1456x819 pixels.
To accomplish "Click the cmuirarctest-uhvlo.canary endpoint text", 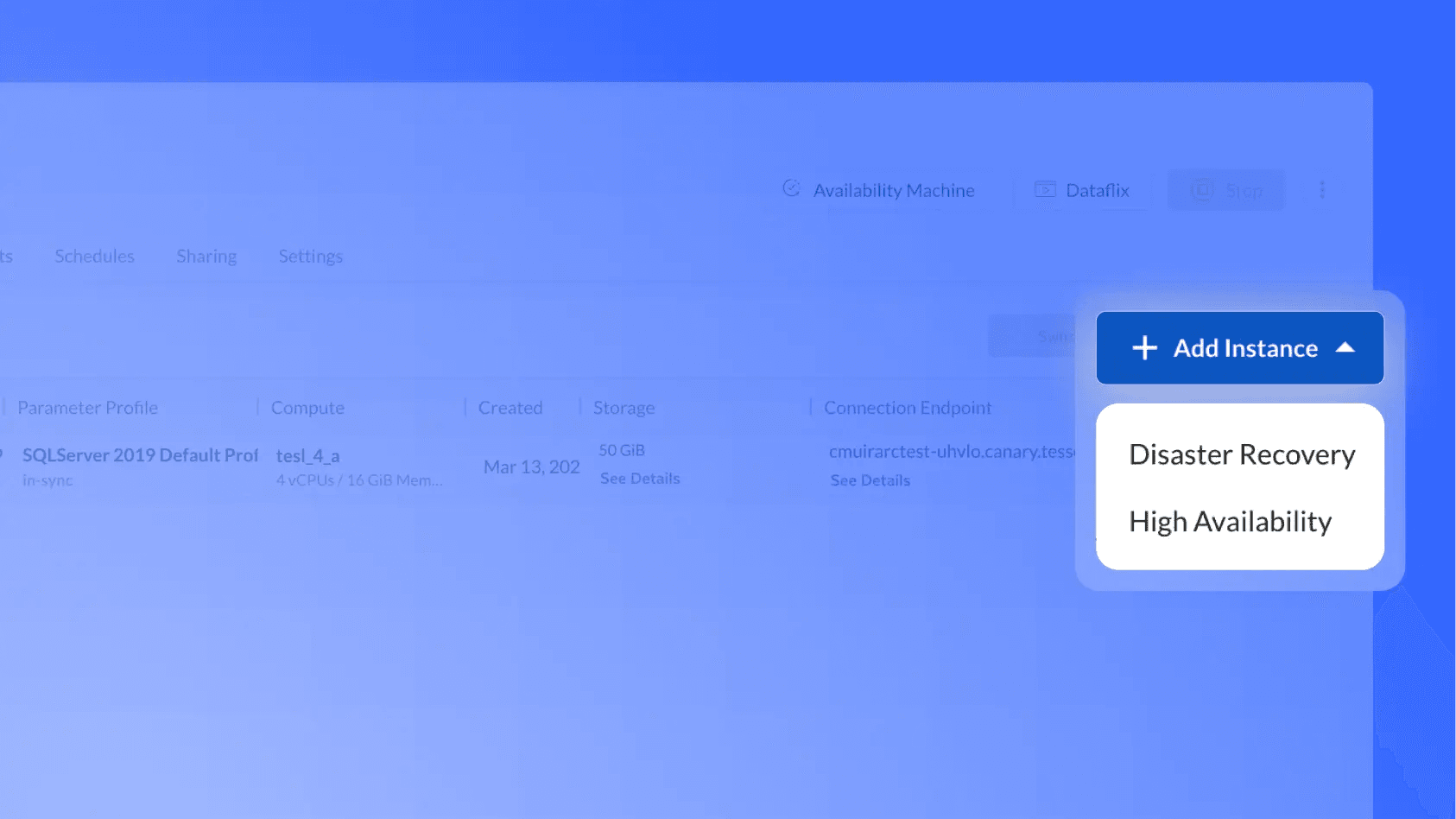I will click(x=952, y=452).
